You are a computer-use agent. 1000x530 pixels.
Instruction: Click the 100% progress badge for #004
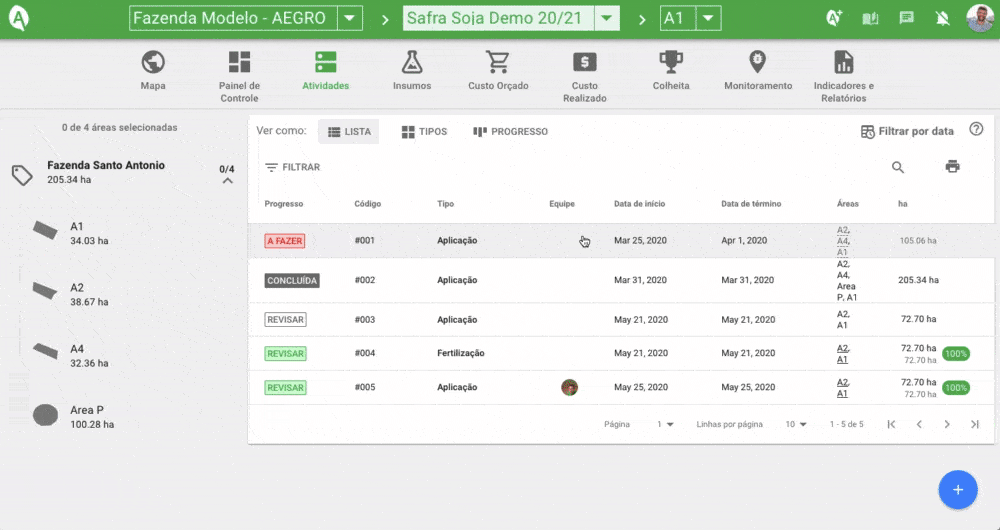955,354
